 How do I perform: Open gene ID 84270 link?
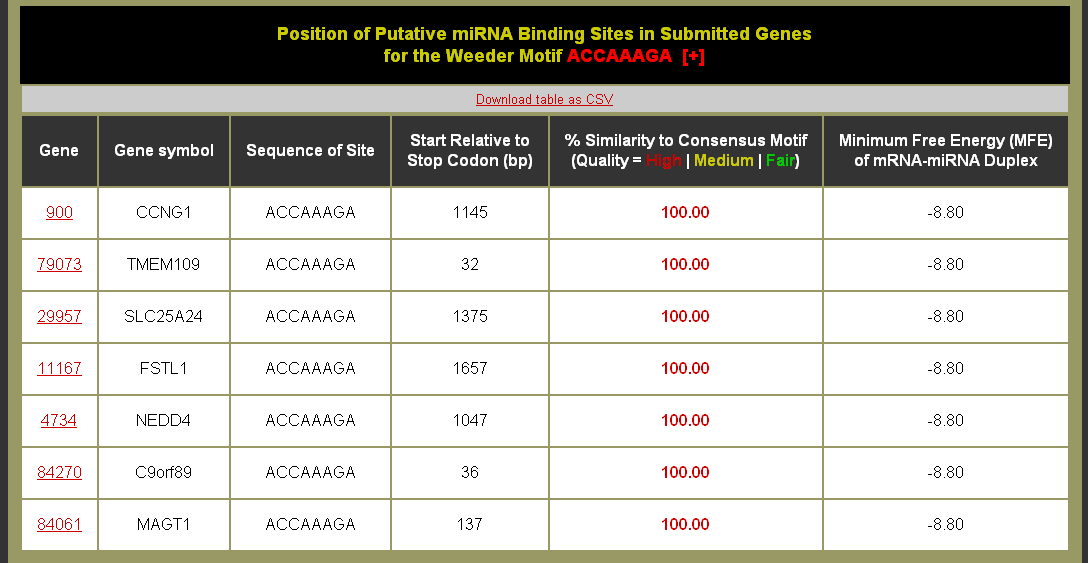(59, 472)
